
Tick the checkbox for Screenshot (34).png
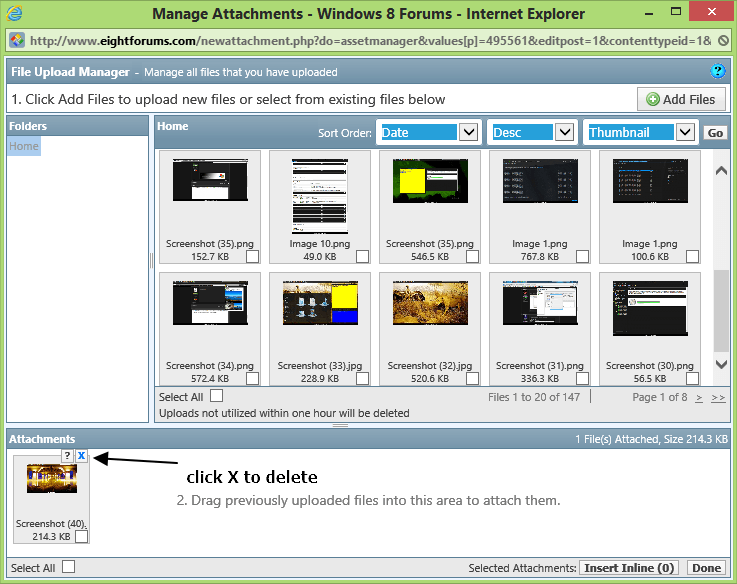[252, 378]
